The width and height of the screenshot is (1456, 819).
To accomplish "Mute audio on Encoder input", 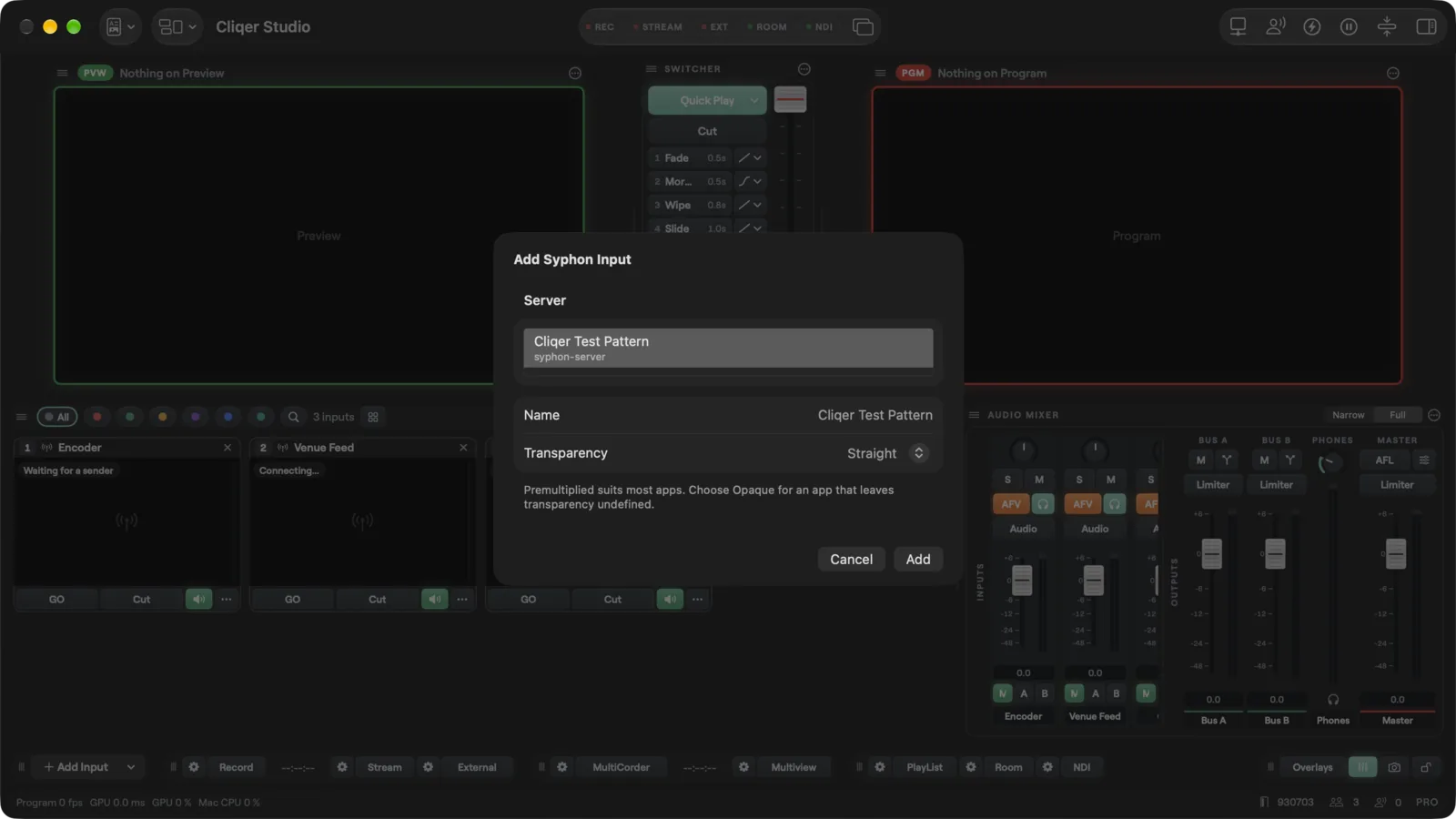I will point(198,599).
